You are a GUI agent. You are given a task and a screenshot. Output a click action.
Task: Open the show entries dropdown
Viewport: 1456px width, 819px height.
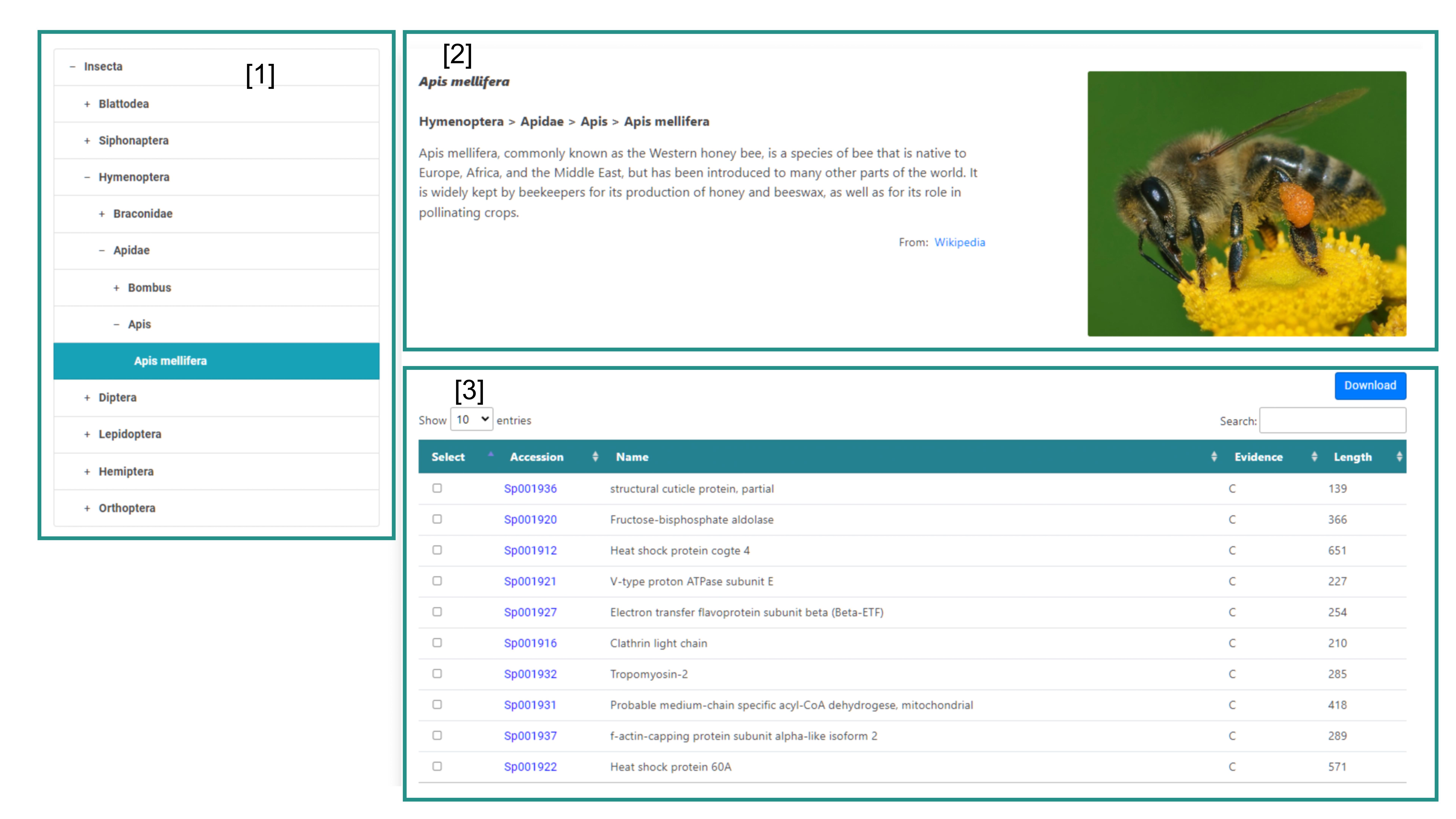click(471, 419)
